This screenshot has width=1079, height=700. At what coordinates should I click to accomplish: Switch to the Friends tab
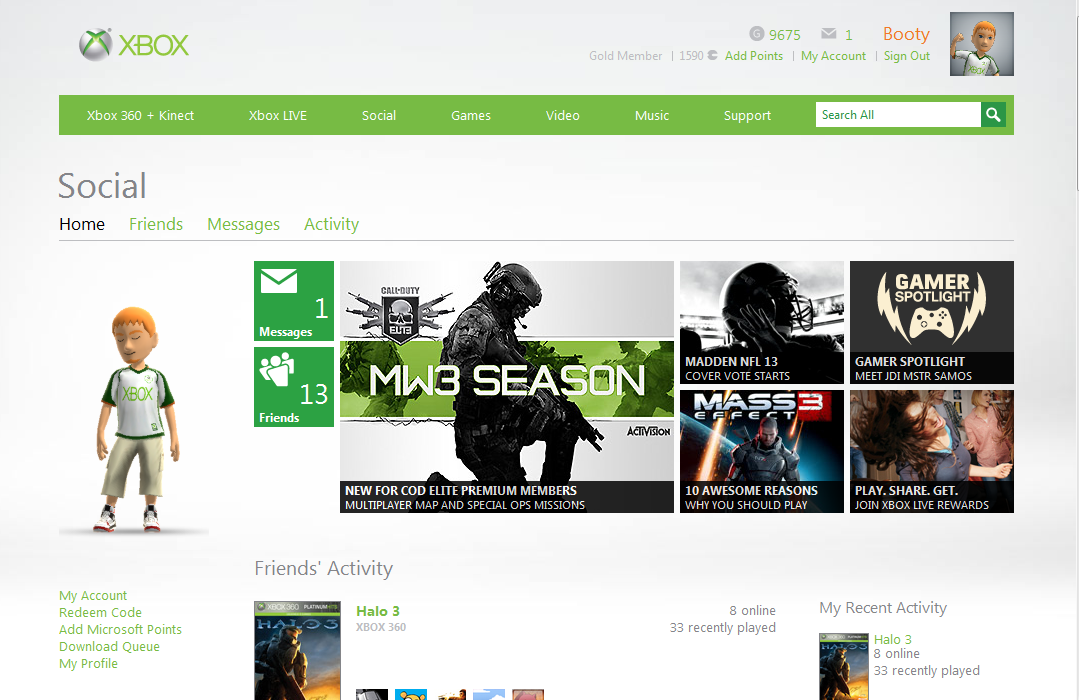tap(156, 224)
